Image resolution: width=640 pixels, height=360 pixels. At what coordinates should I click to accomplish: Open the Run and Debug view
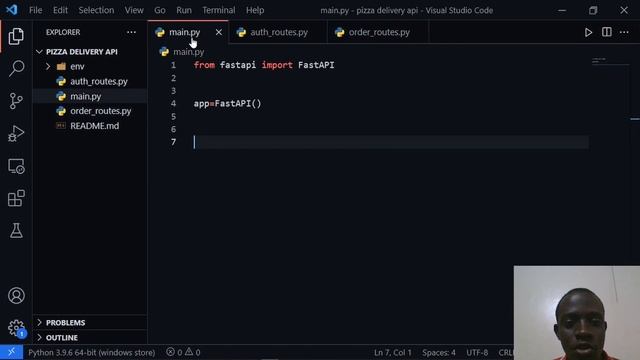16,133
